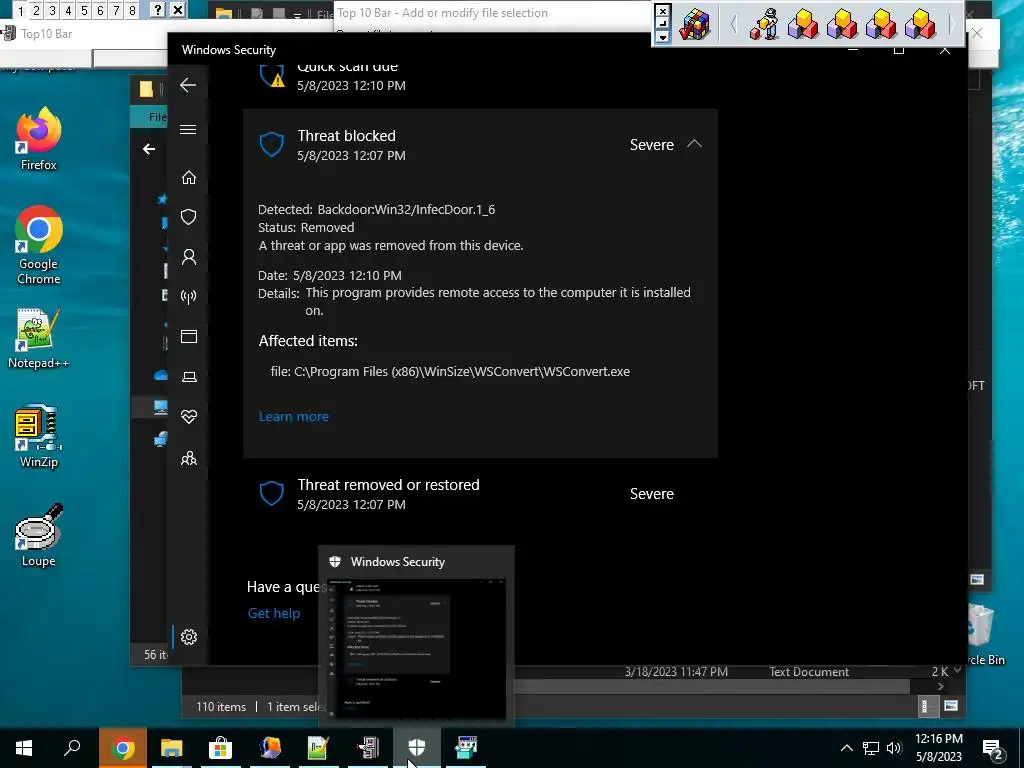
Task: Open Virus & threat protection shield icon
Action: [189, 217]
